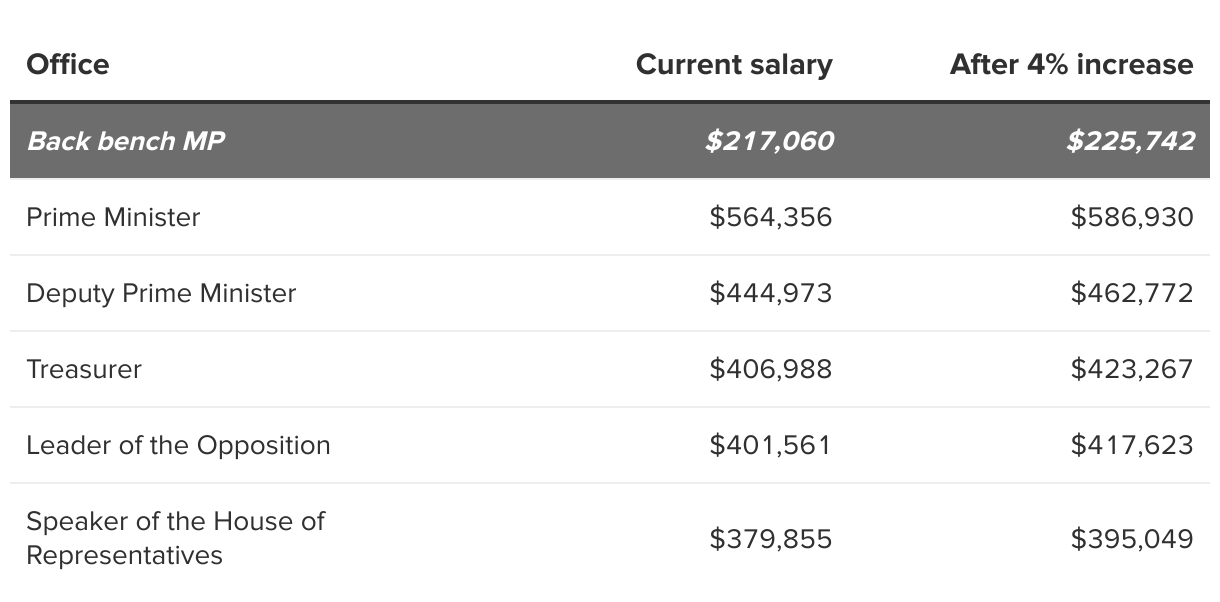The width and height of the screenshot is (1220, 602).
Task: Click the Speaker's $379,855 salary
Action: pos(770,539)
